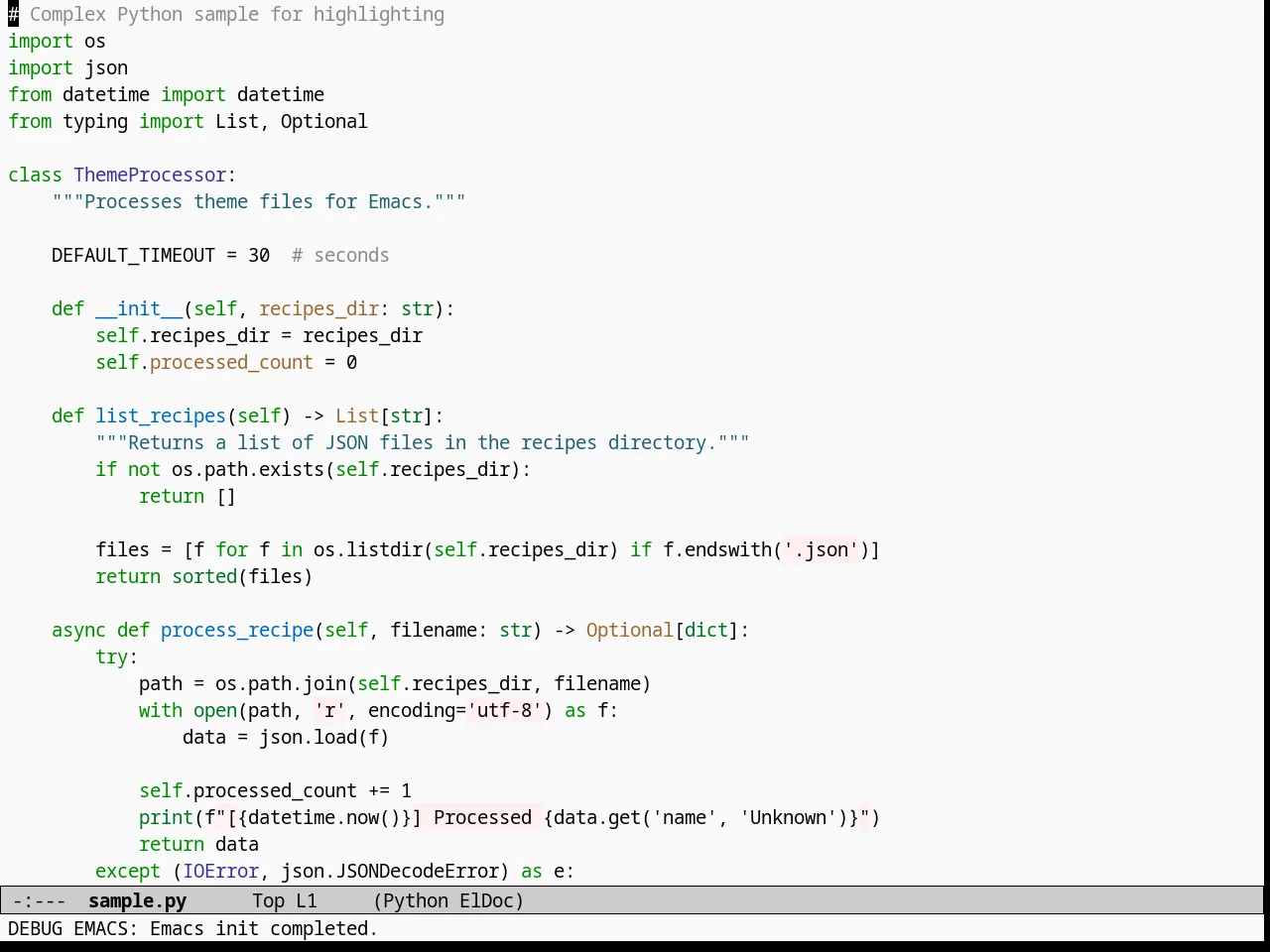The height and width of the screenshot is (952, 1270).
Task: Click the 'with' keyword before open(path
Action: [x=161, y=710]
